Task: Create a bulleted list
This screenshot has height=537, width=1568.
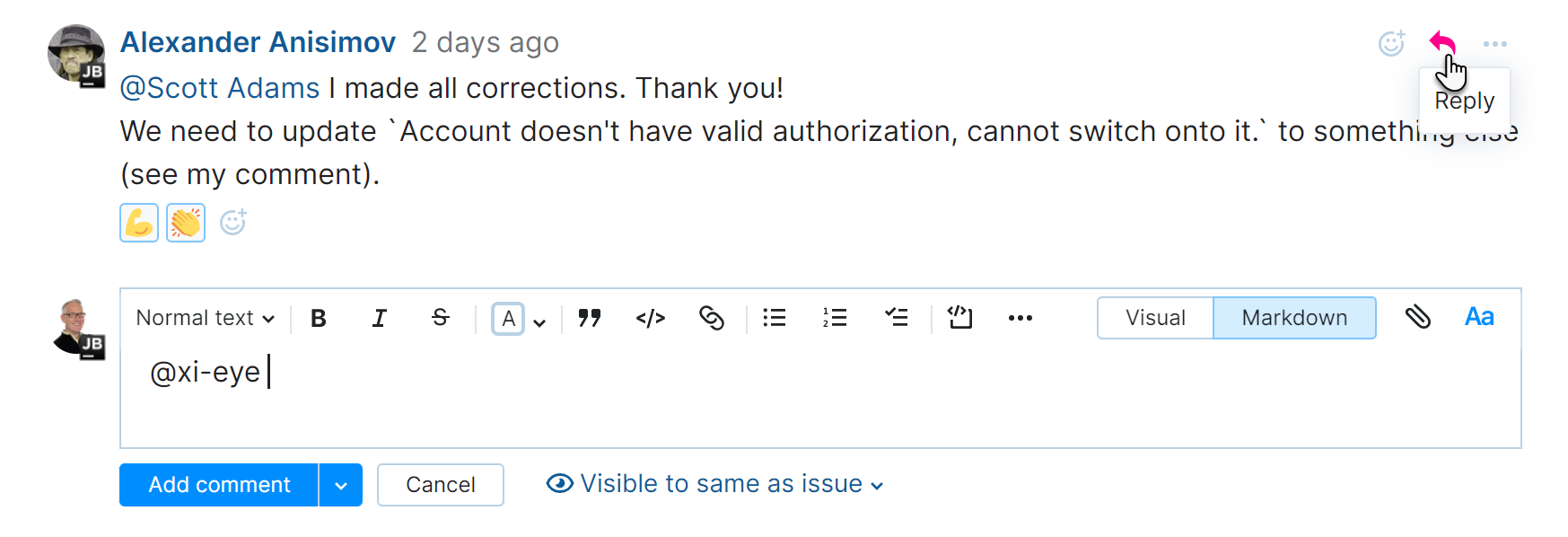Action: tap(774, 318)
